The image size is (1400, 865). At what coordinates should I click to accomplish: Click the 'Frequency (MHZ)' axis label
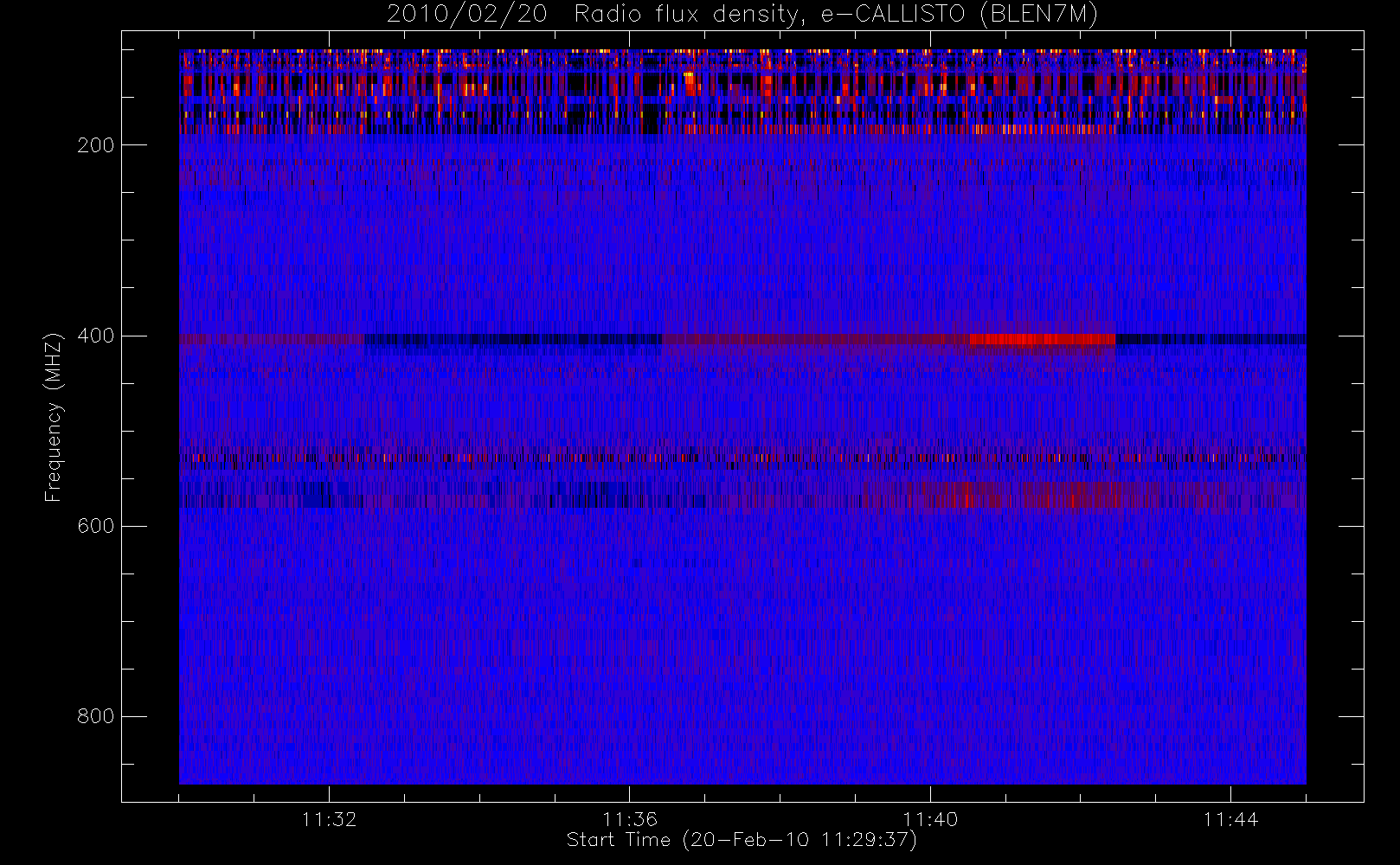[x=54, y=417]
